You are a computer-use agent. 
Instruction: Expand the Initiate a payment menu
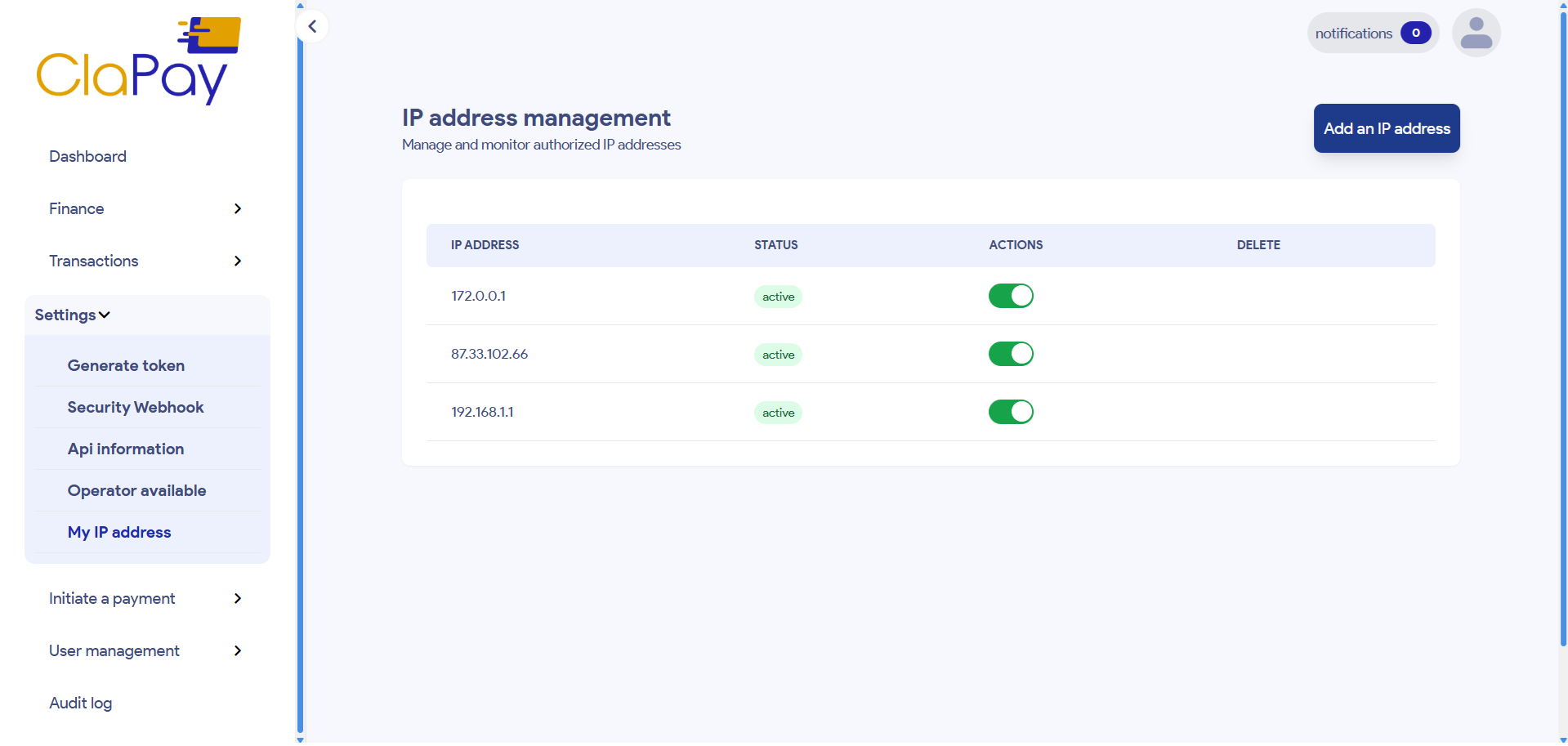(x=237, y=598)
